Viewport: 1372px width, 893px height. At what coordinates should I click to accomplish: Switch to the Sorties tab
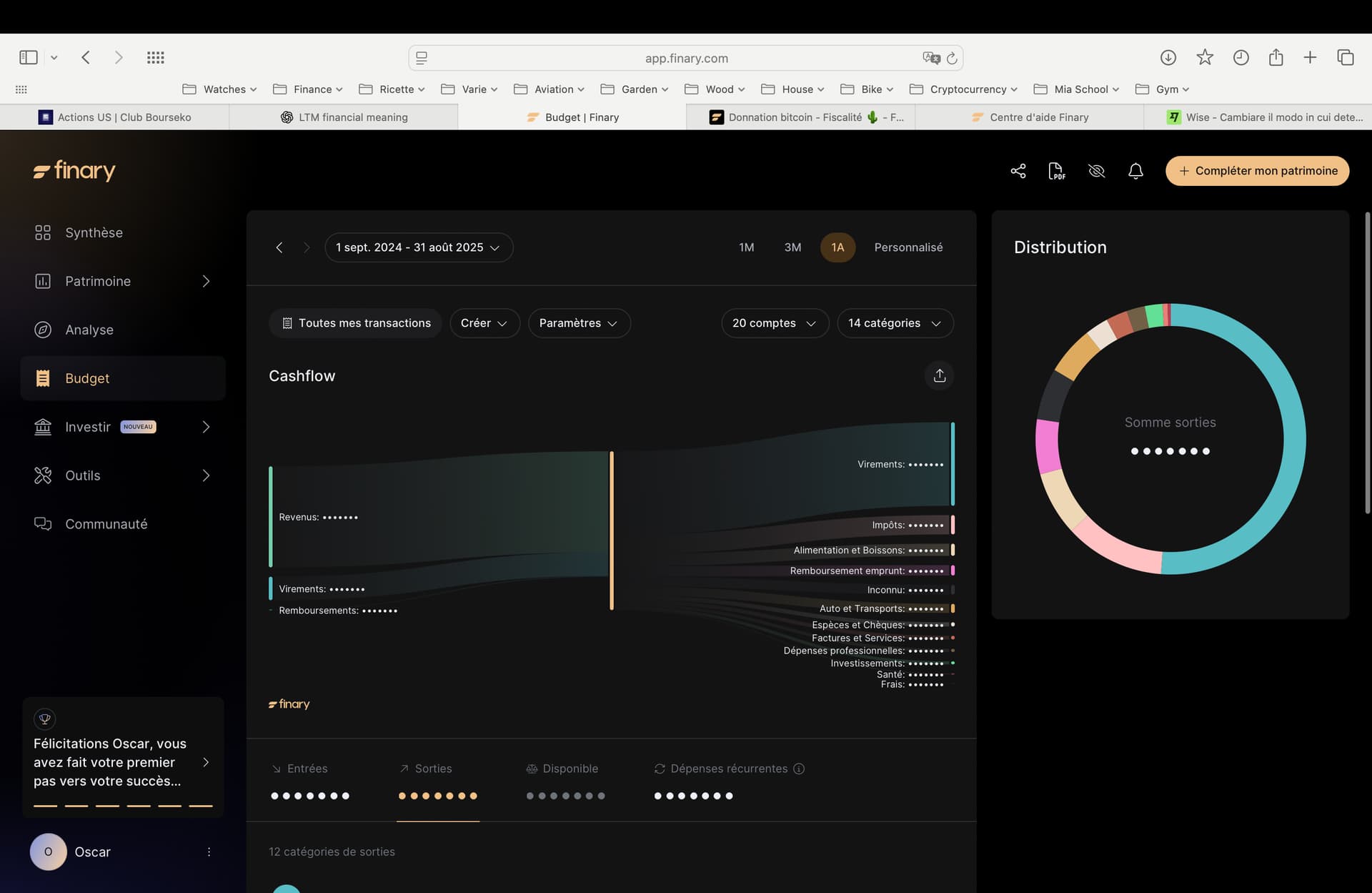[433, 769]
